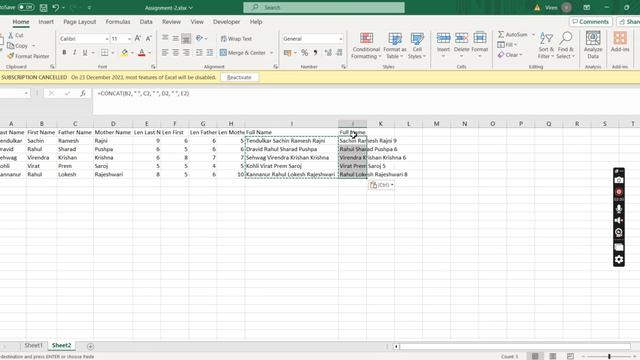Apply Percent Style format
640x360 pixels.
click(x=304, y=53)
